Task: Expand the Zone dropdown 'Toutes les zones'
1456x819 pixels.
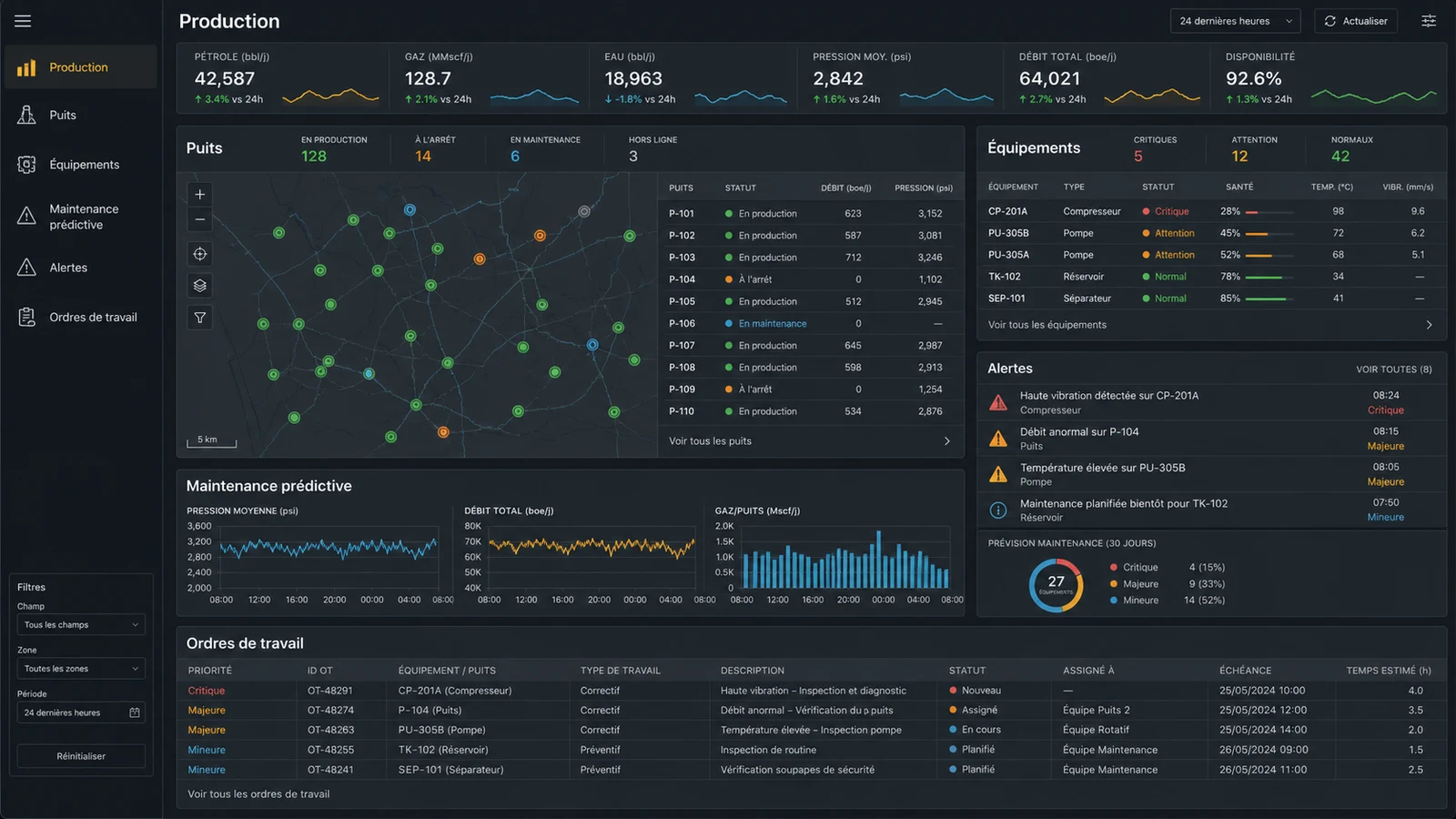Action: [x=81, y=669]
